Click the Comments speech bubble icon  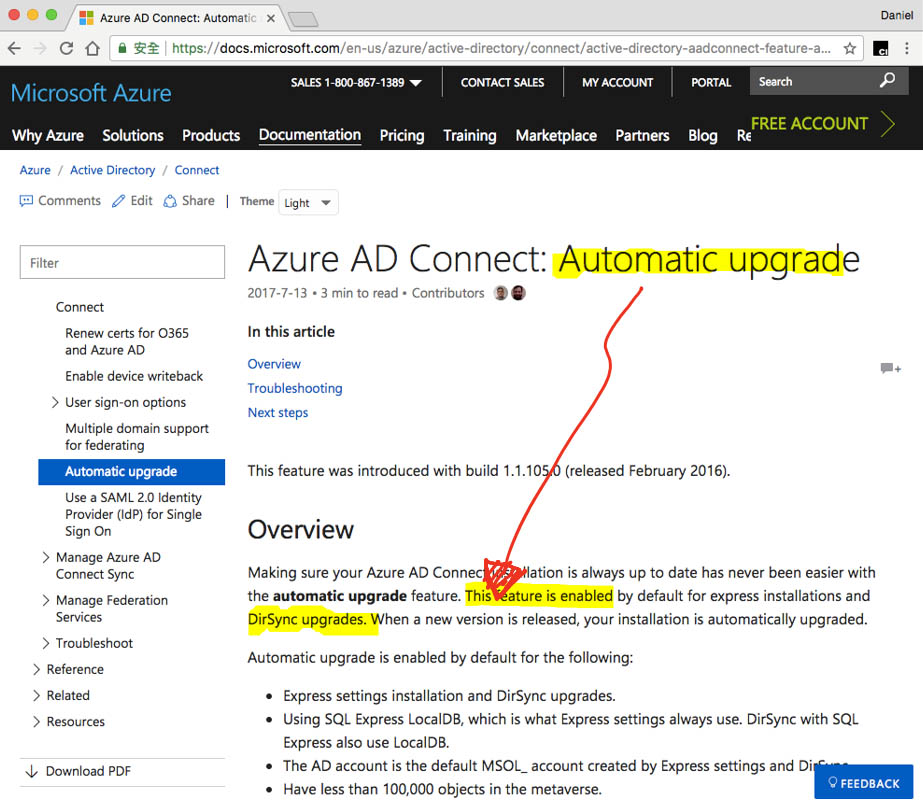26,201
